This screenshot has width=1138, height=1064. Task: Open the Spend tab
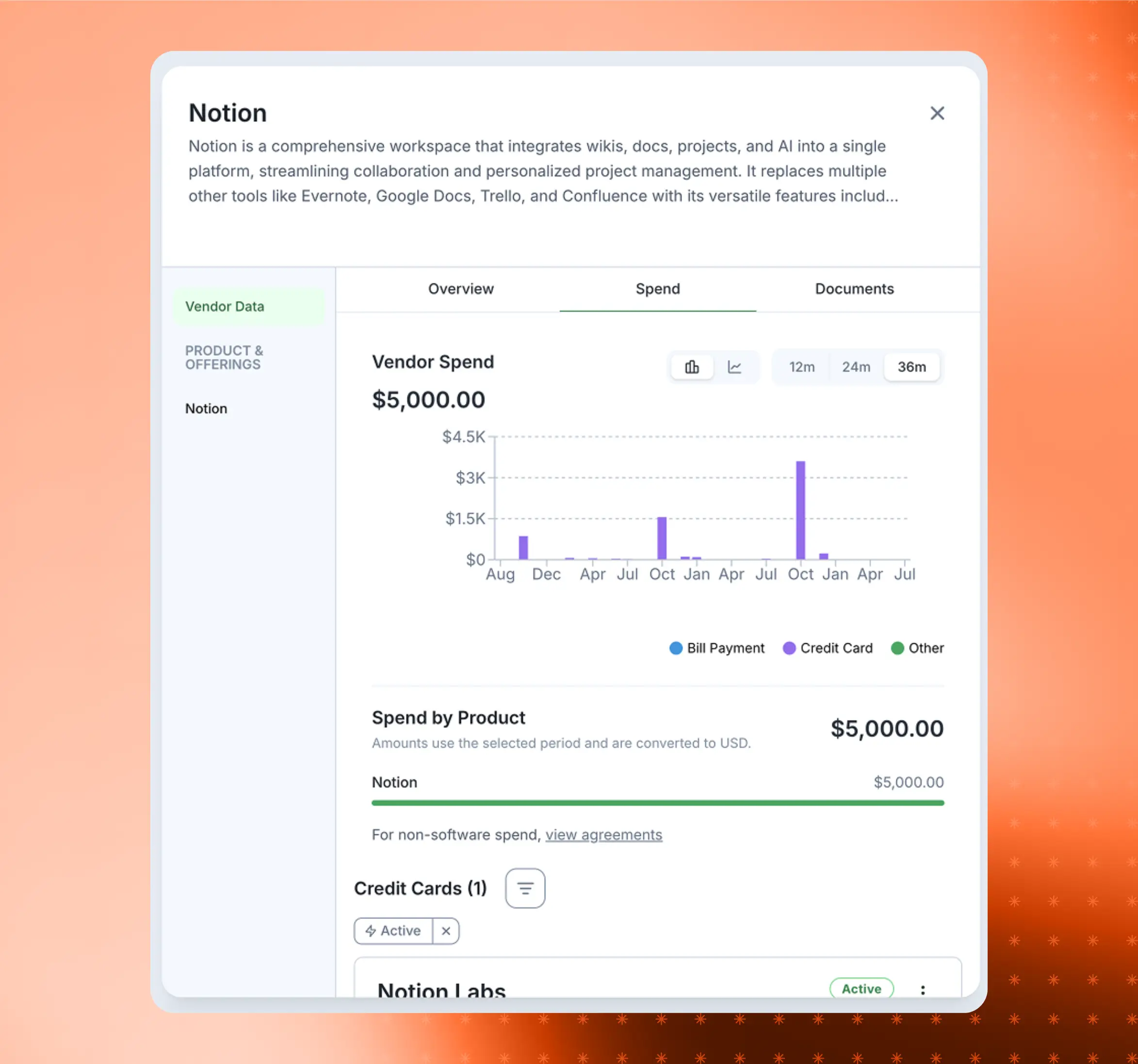tap(658, 289)
